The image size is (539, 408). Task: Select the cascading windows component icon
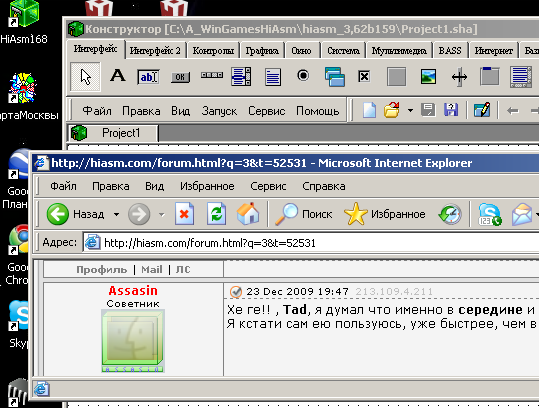[x=334, y=76]
